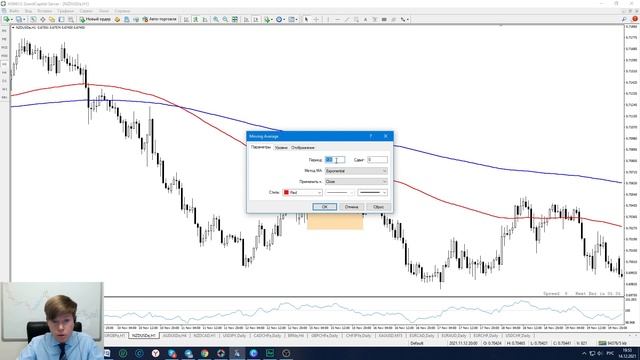Open the line style dropdown in dialog
The height and width of the screenshot is (360, 640).
pyautogui.click(x=340, y=192)
